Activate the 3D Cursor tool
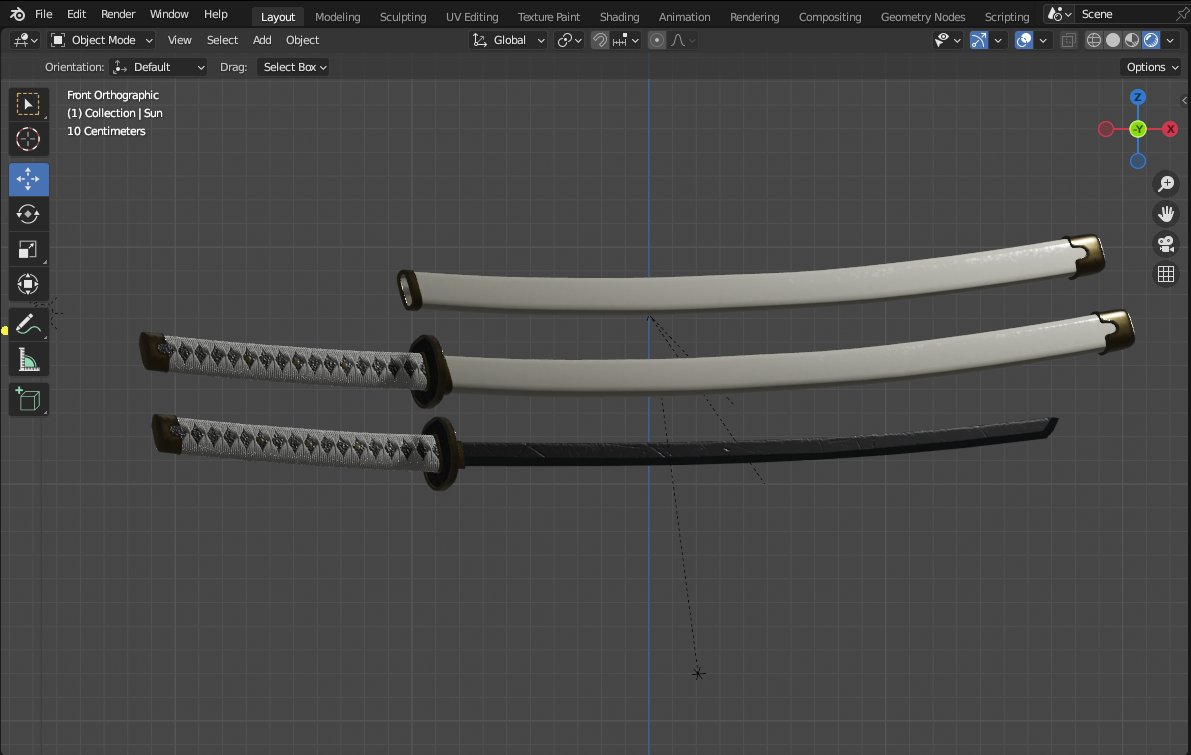The image size is (1191, 755). 28,139
